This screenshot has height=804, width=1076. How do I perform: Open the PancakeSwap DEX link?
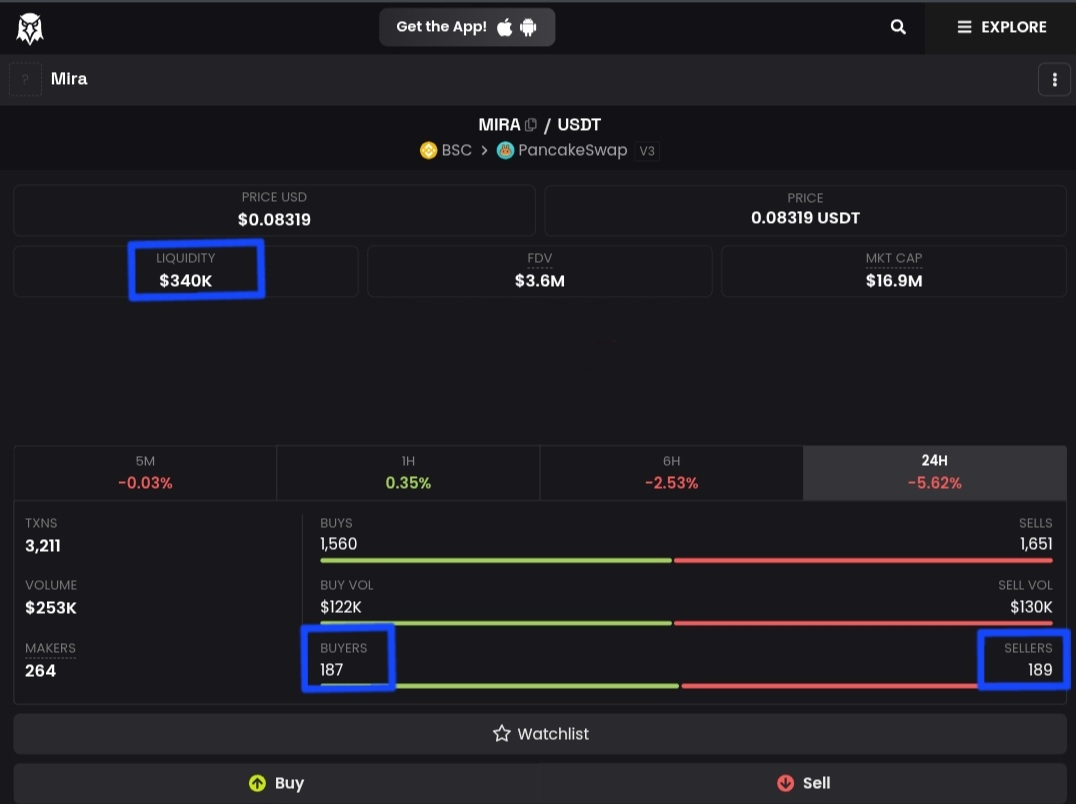tap(562, 150)
